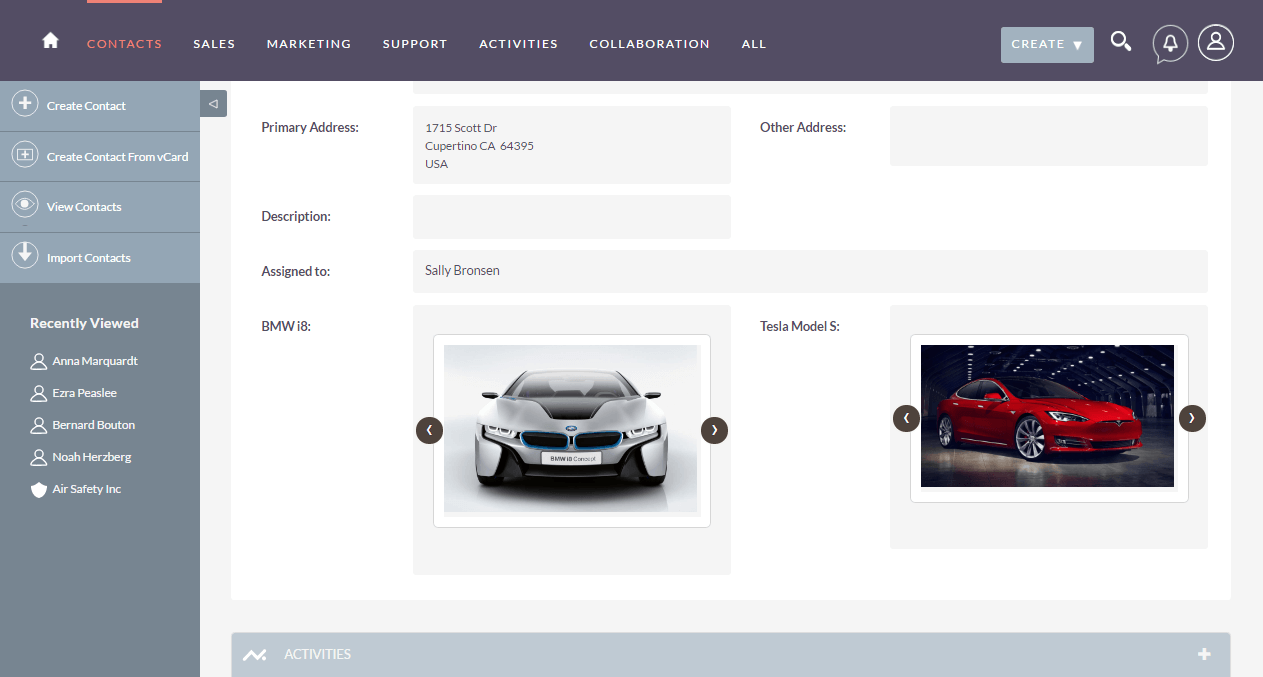The height and width of the screenshot is (677, 1263).
Task: Click the Tesla Model S field label
Action: (x=800, y=326)
